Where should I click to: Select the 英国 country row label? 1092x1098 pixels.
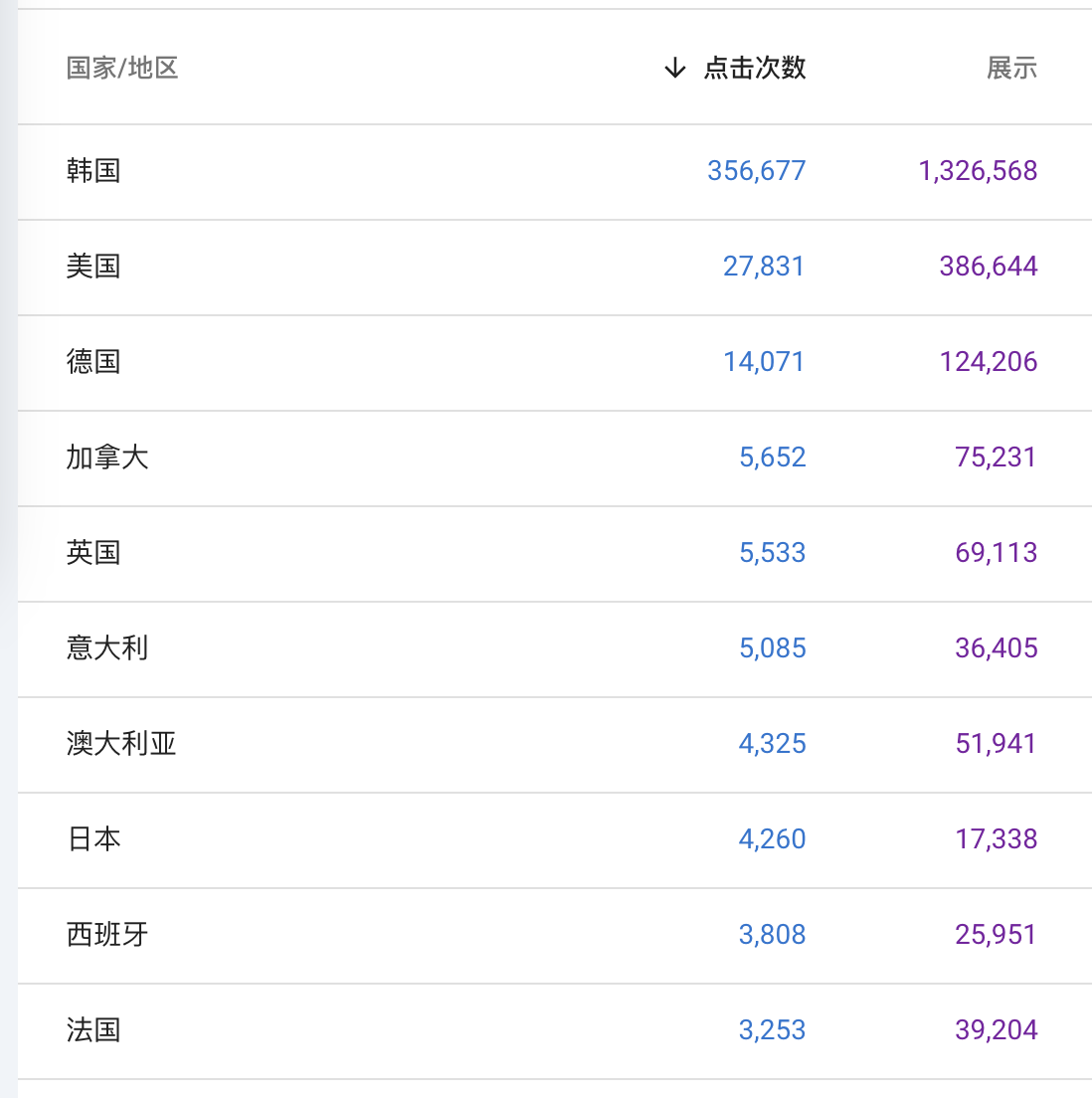[x=93, y=553]
